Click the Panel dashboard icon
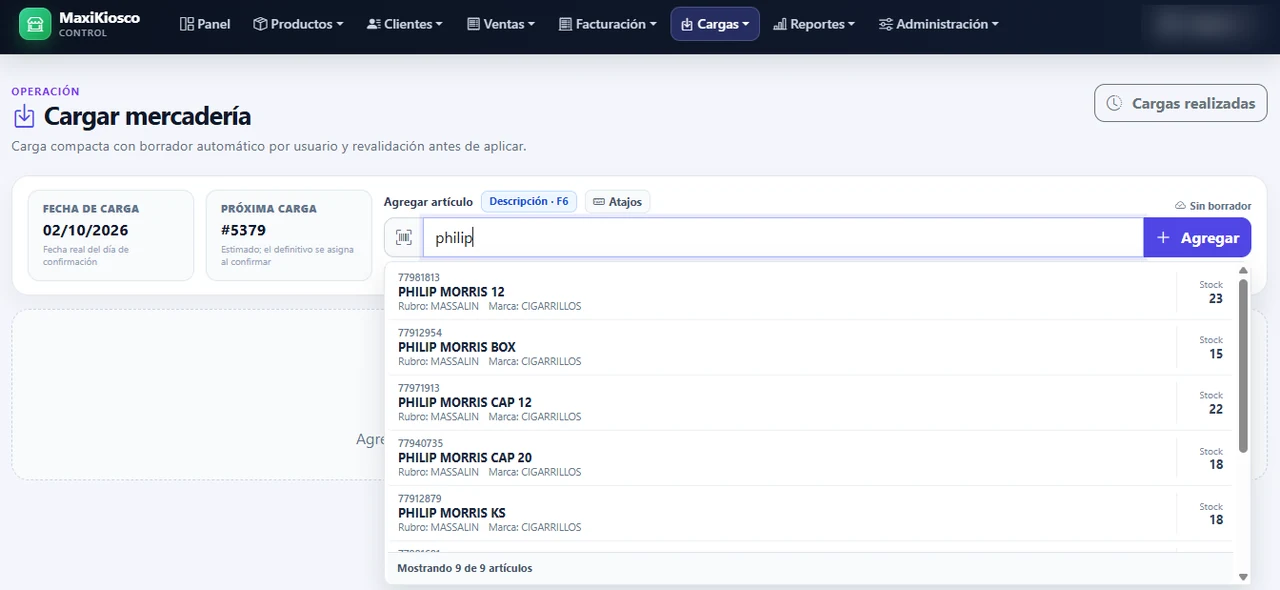The height and width of the screenshot is (590, 1280). coord(187,24)
